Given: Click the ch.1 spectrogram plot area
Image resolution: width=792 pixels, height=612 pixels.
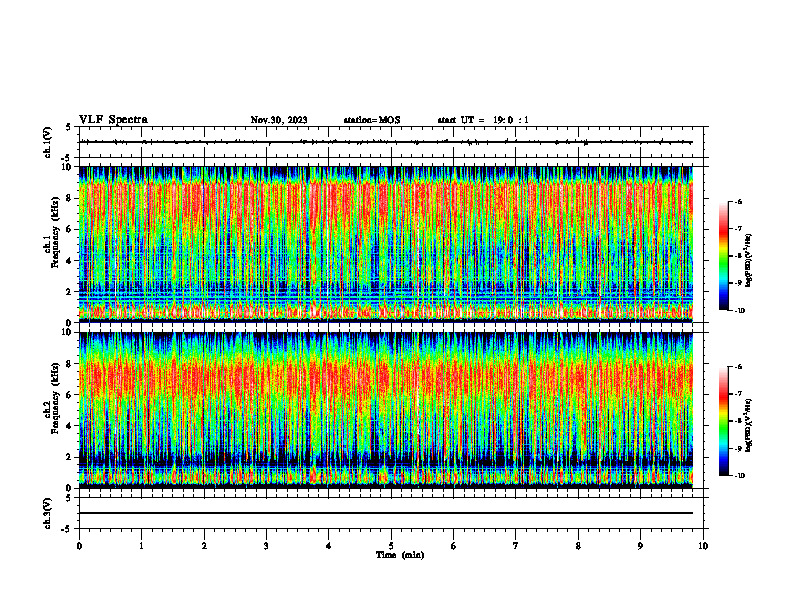Looking at the screenshot, I should click(x=386, y=244).
